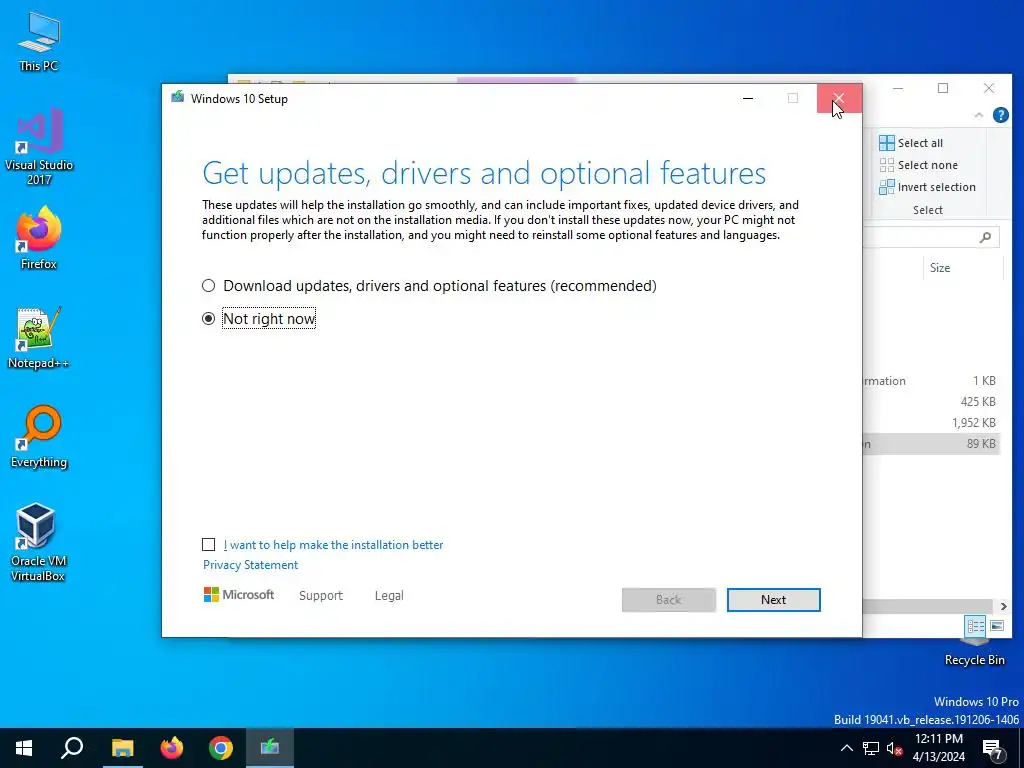This screenshot has height=768, width=1024.
Task: Select the 425 KB file row
Action: tap(931, 402)
